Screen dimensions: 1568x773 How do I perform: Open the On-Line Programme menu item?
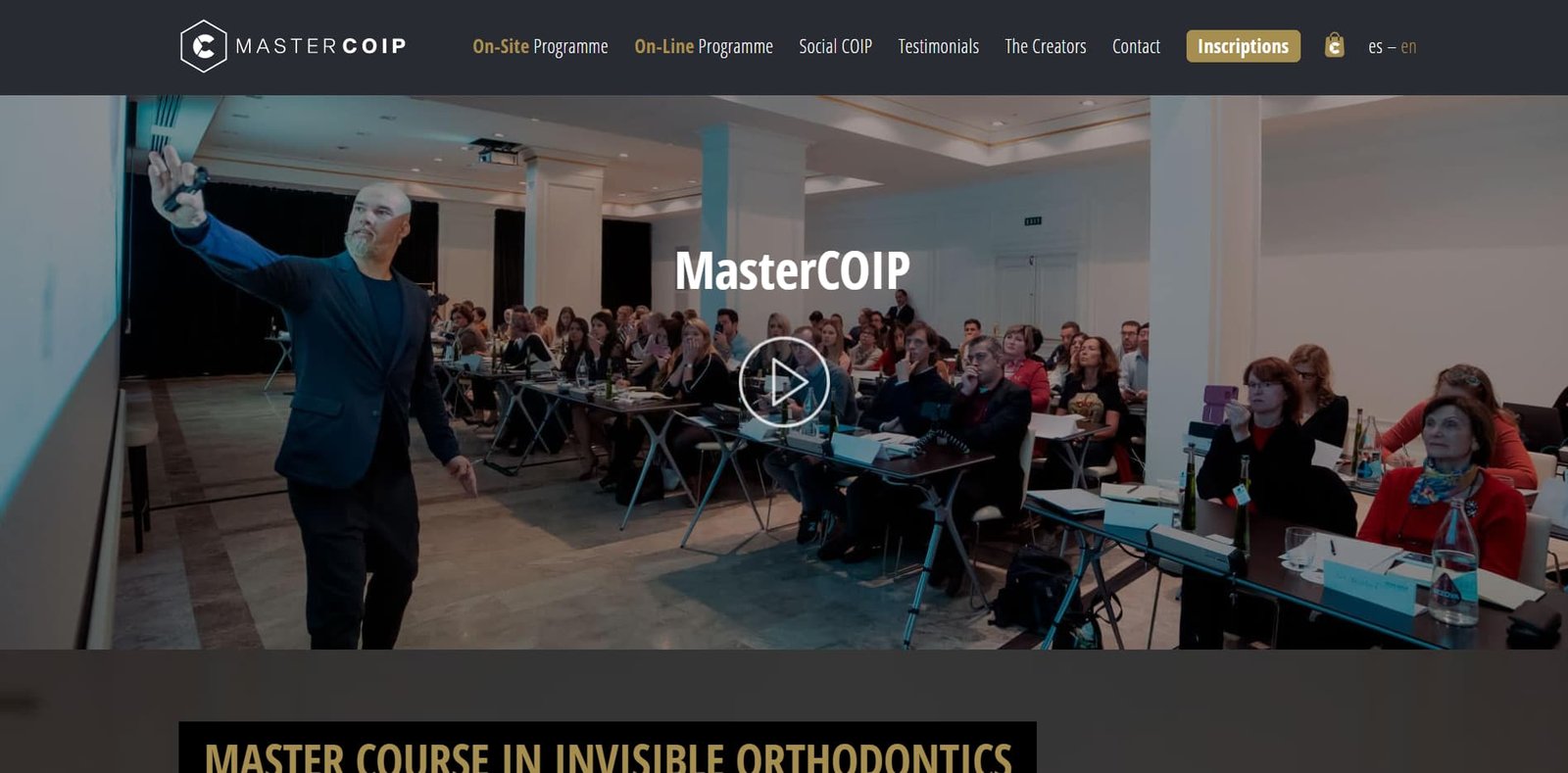pyautogui.click(x=704, y=46)
